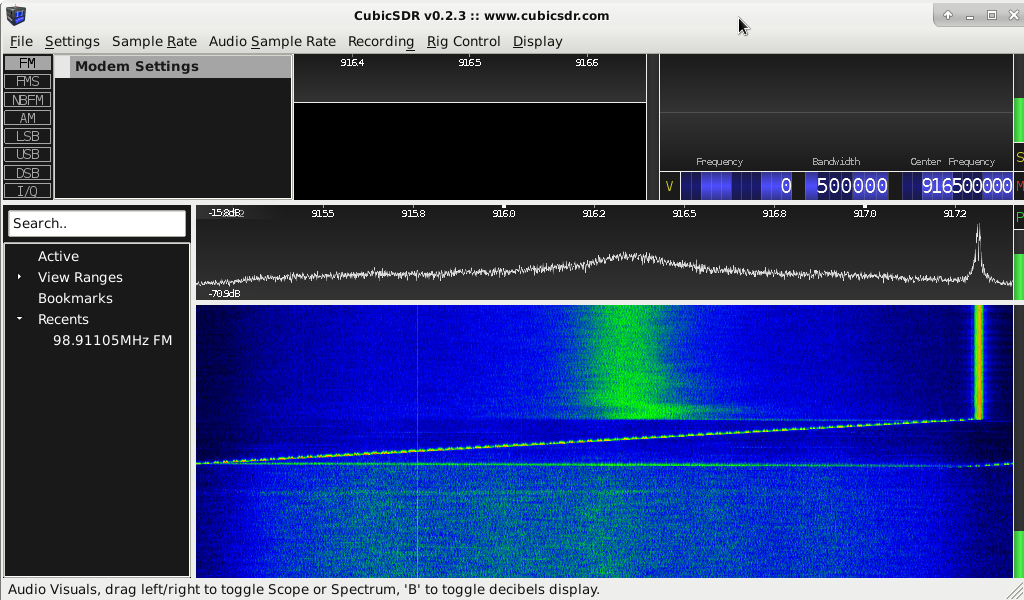Click the Bandwidth label

pyautogui.click(x=836, y=162)
